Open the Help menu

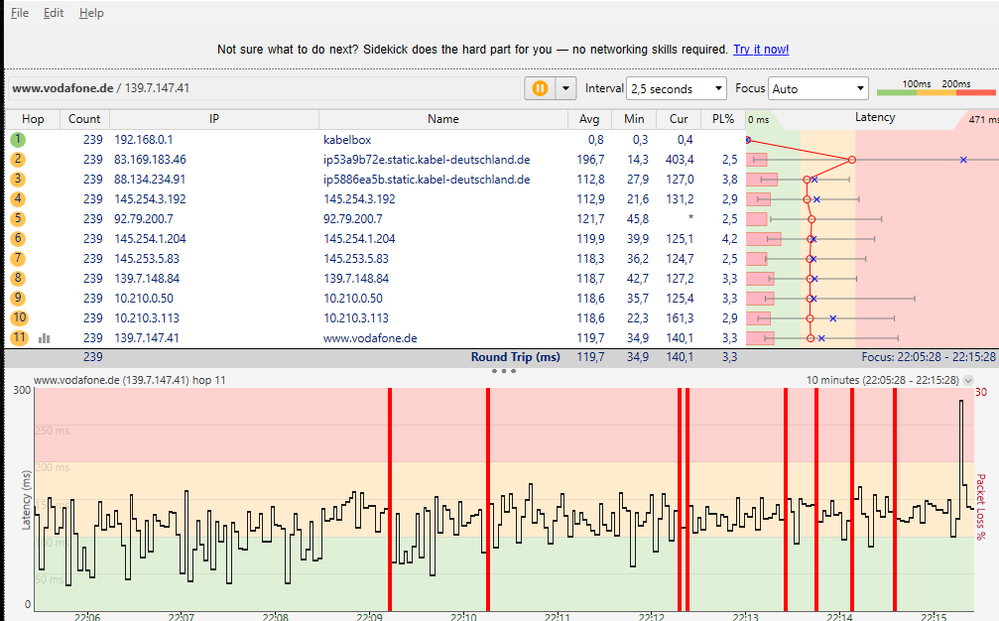coord(91,13)
